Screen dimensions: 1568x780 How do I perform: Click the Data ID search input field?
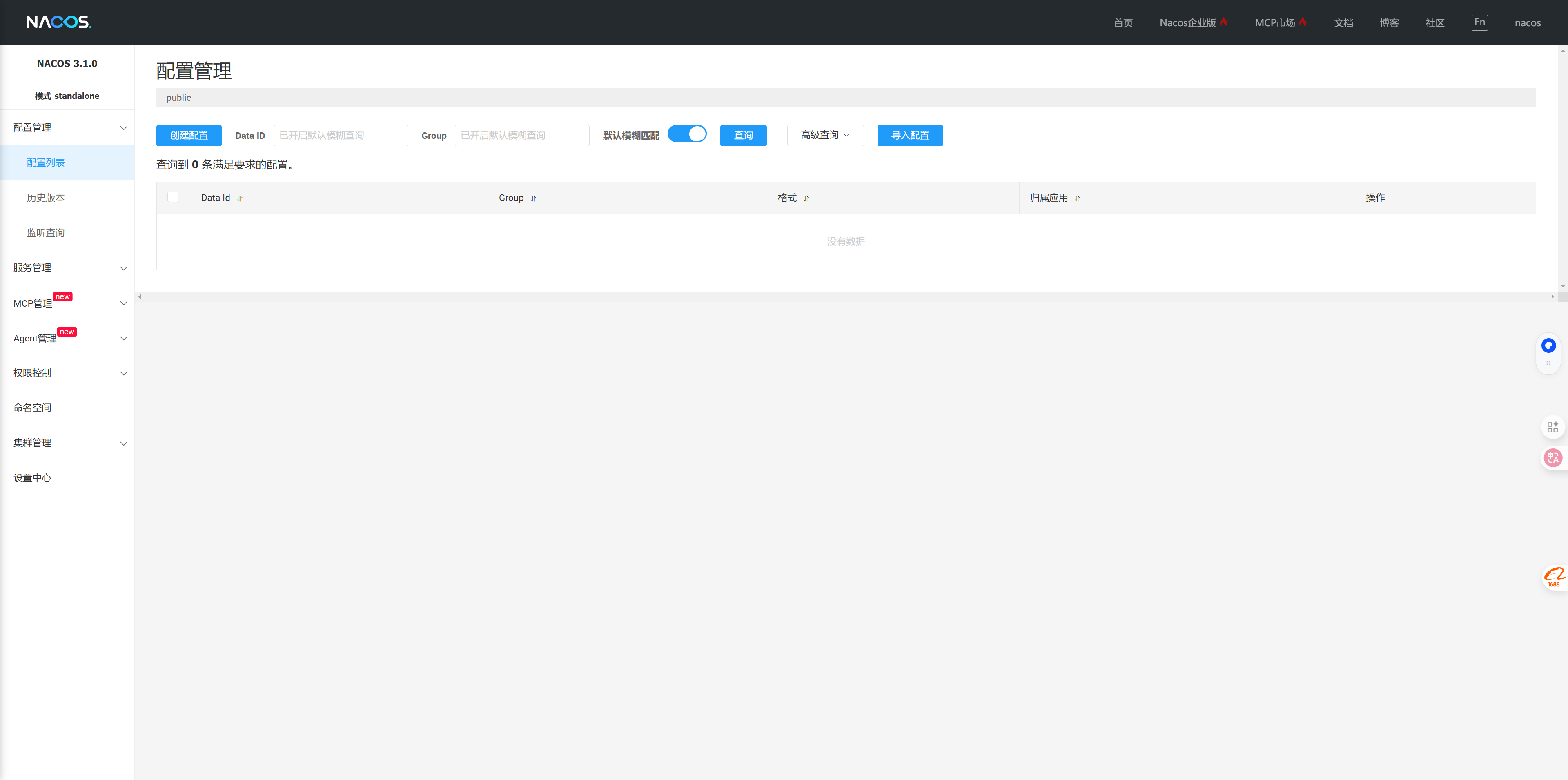(340, 135)
